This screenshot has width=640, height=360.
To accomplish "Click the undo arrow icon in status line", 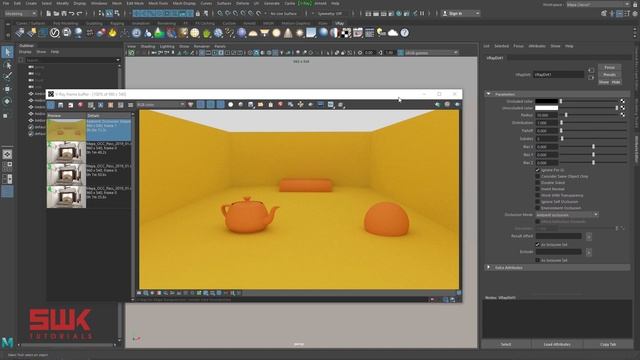I will tap(72, 13).
